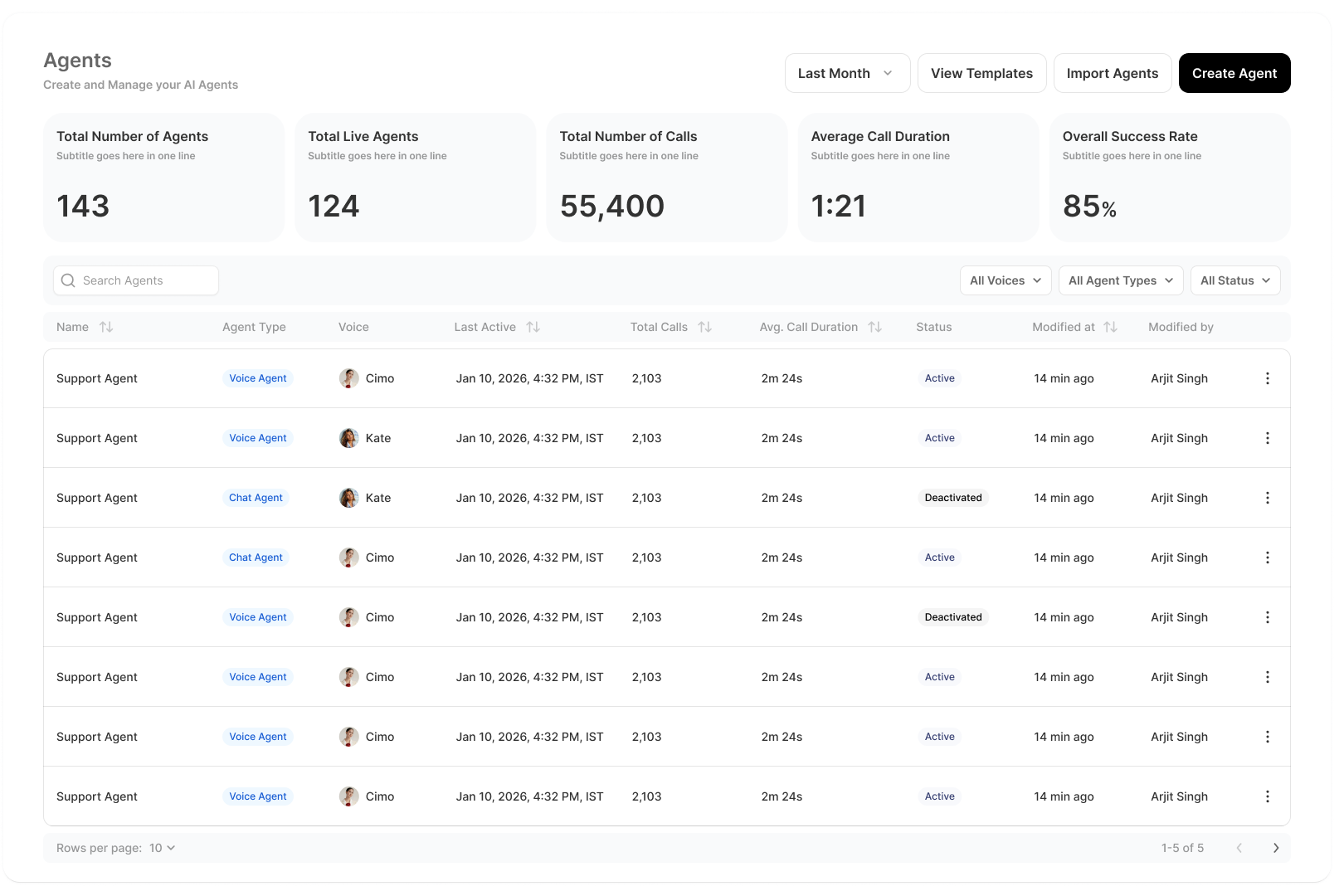1344x896 pixels.
Task: Open the three-dot menu on last row
Action: coord(1267,796)
